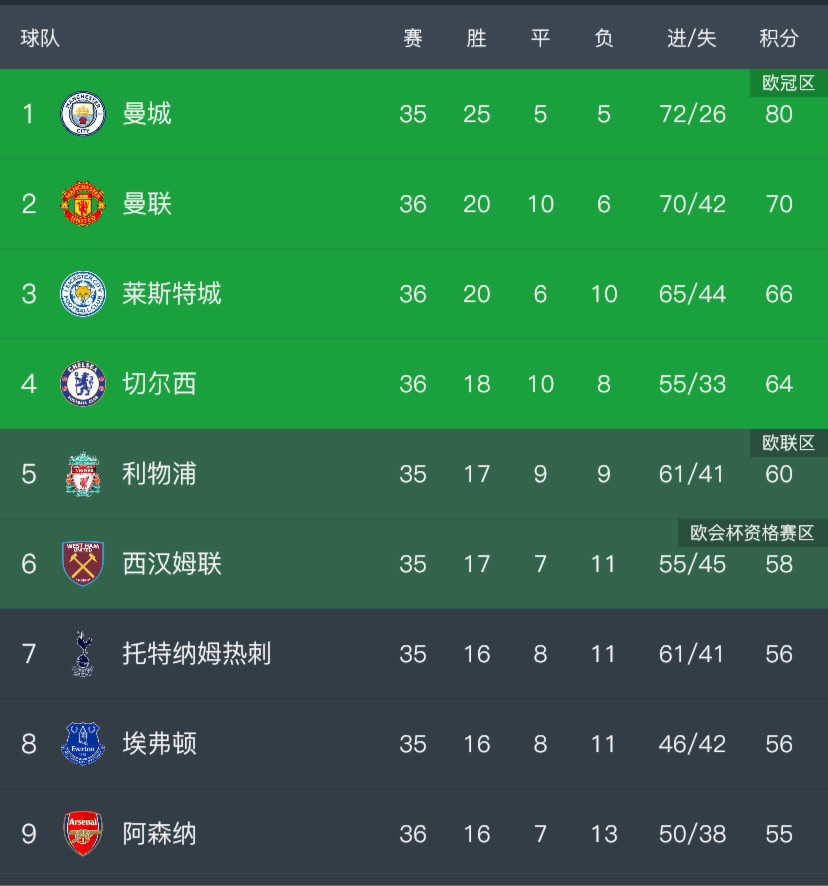
Task: Select the Tottenham cockerel logo
Action: tap(83, 654)
